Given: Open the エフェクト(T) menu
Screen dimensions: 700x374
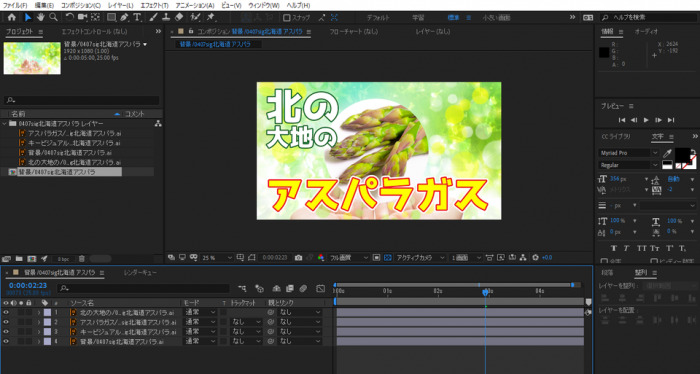Looking at the screenshot, I should coord(154,5).
